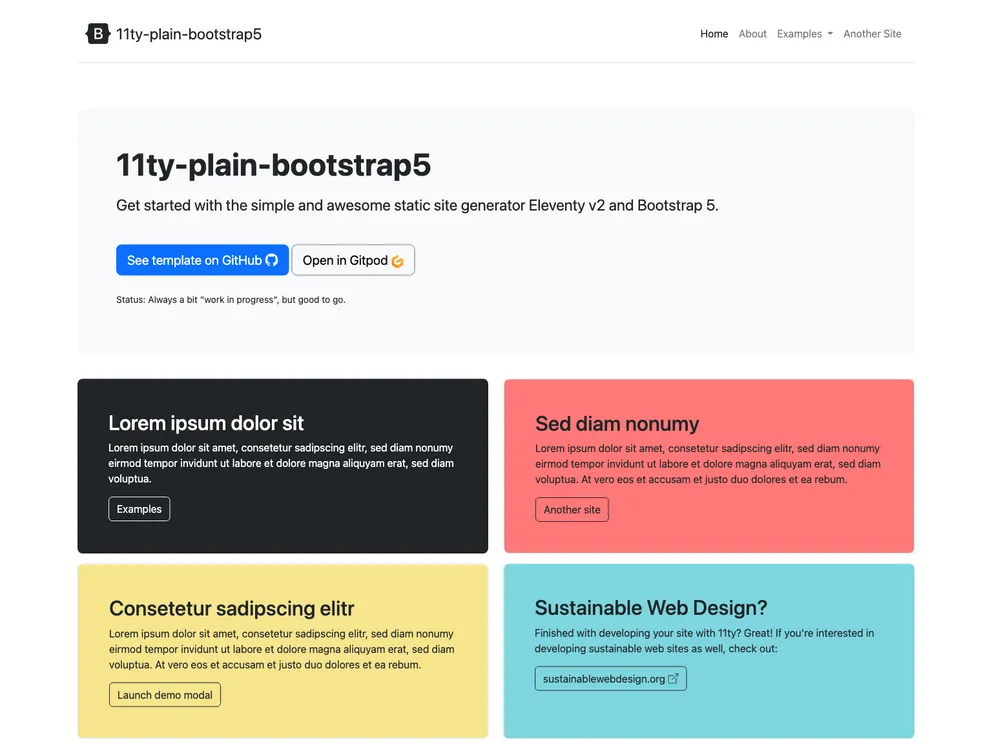Viewport: 992px width, 744px height.
Task: Click the Sed diam nonumy card heading
Action: [x=616, y=423]
